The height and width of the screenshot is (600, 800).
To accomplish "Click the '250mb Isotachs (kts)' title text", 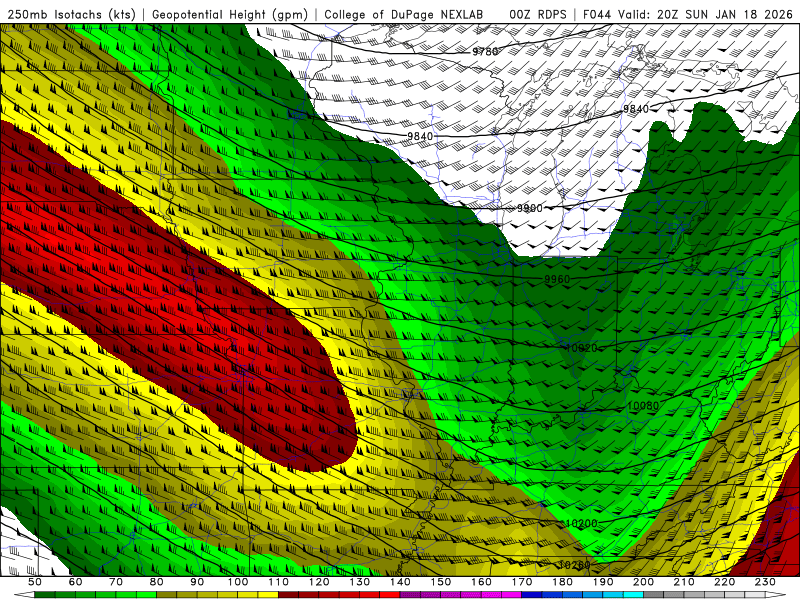I will point(71,14).
